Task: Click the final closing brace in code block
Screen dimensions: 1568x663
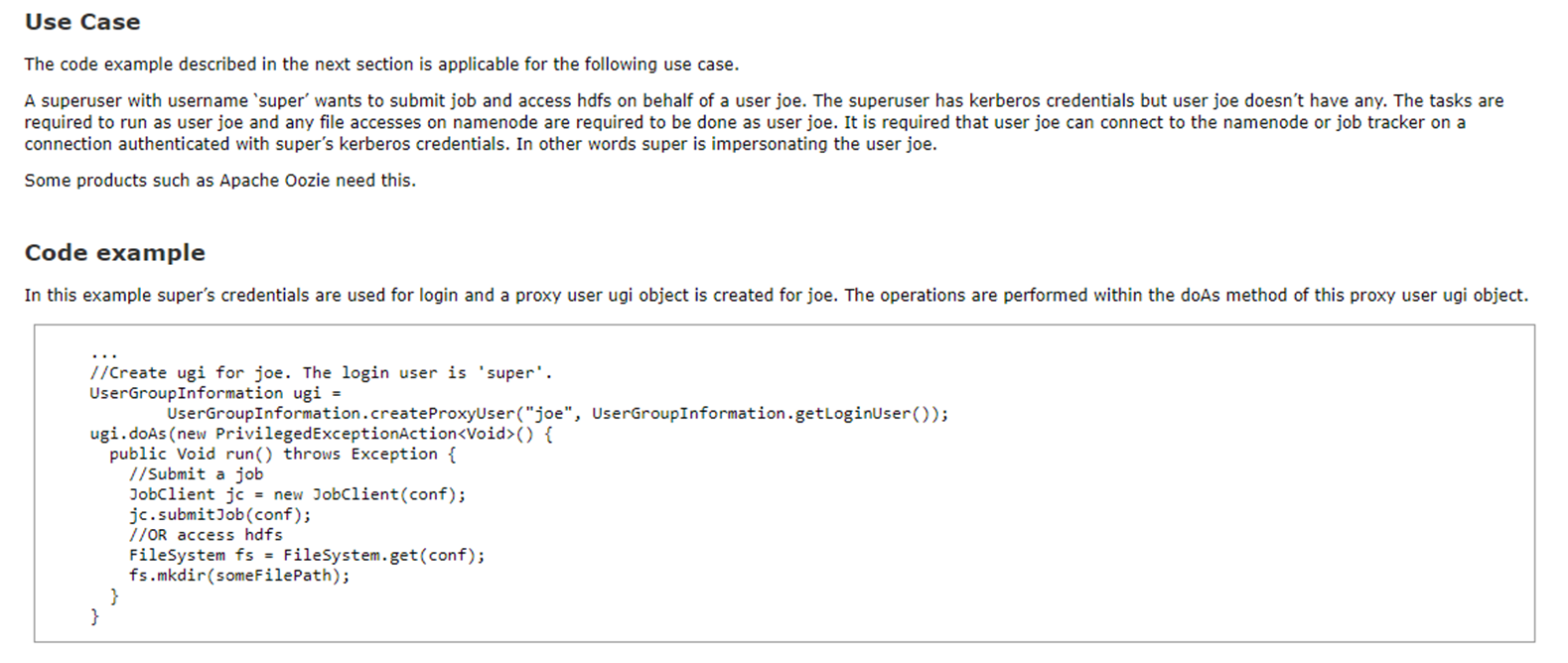Action: pos(95,616)
